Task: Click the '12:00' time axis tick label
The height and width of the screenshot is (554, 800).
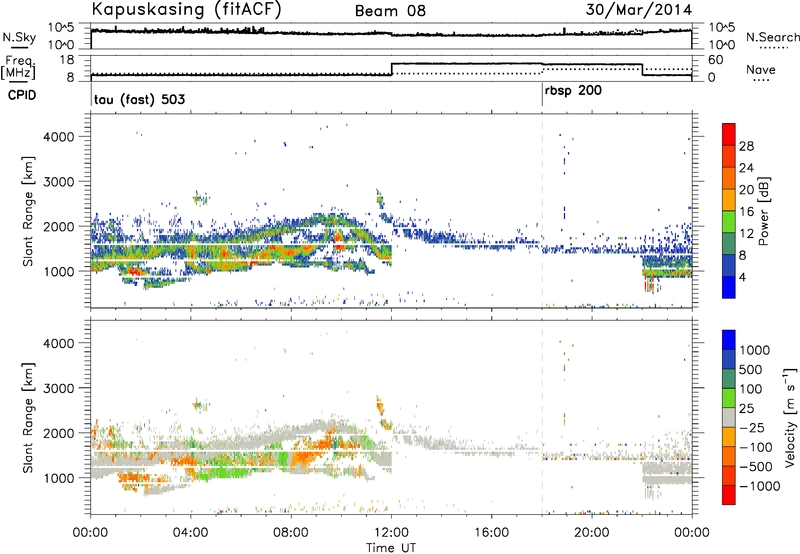Action: 391,533
